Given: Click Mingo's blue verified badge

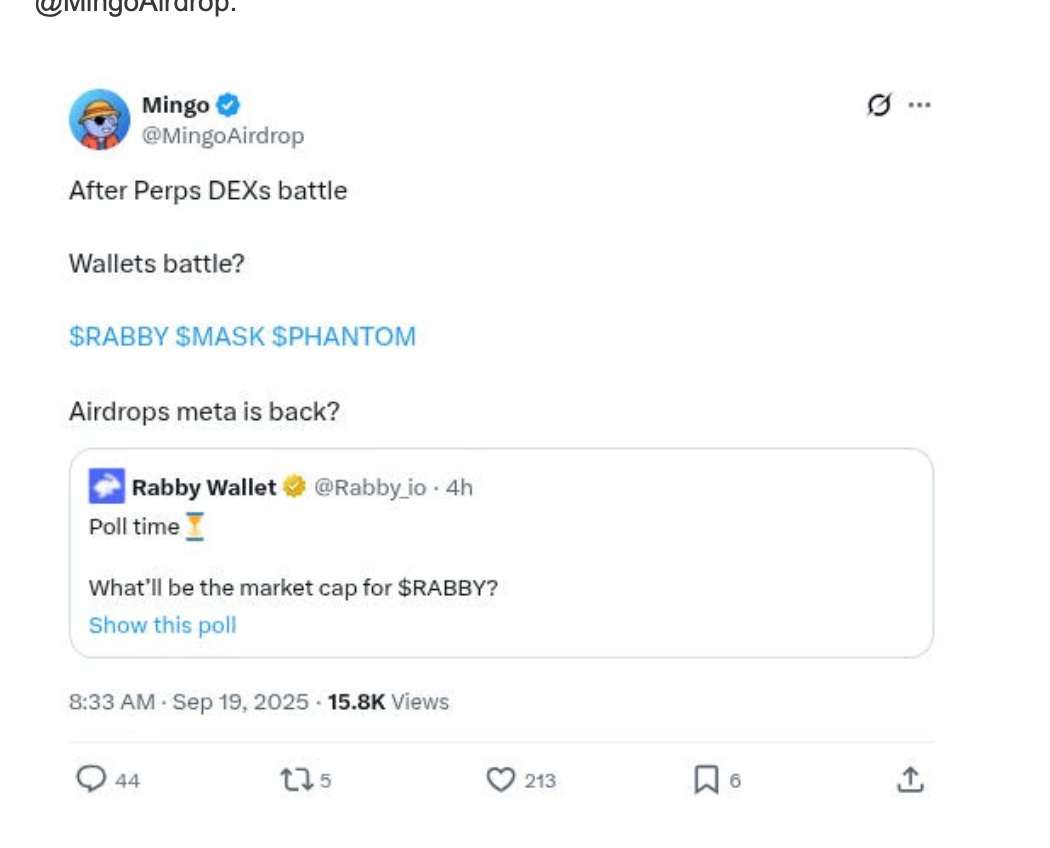Looking at the screenshot, I should [x=229, y=104].
